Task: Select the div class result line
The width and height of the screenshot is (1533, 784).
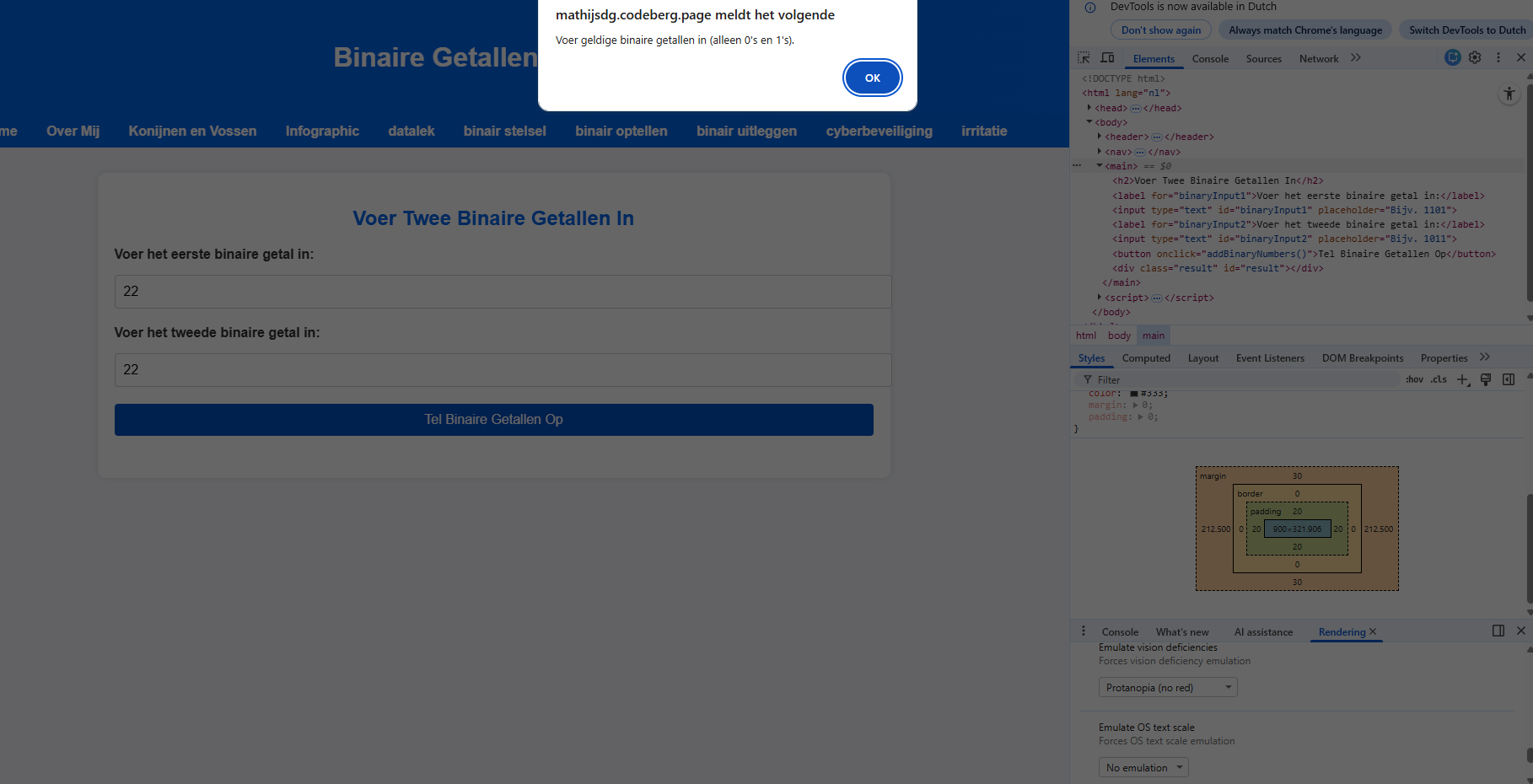Action: 1218,268
